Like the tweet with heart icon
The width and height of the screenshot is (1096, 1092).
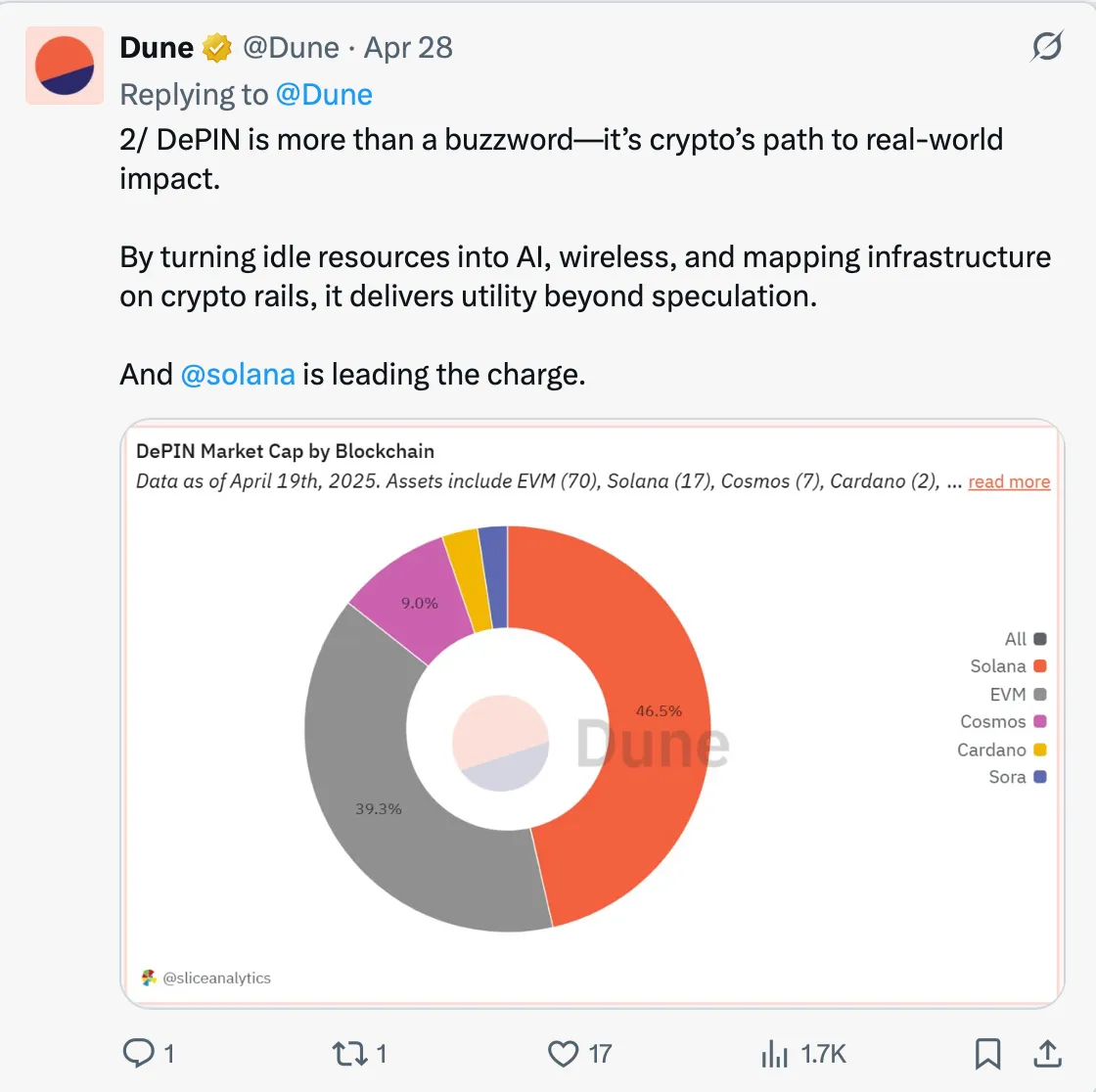564,1053
